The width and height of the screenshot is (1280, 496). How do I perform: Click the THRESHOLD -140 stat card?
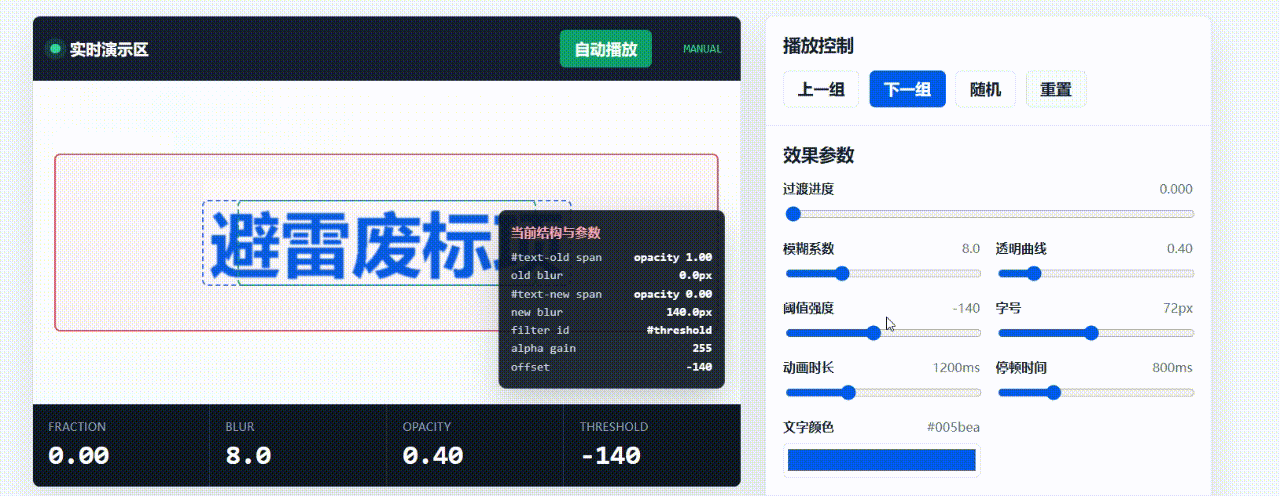pyautogui.click(x=652, y=445)
